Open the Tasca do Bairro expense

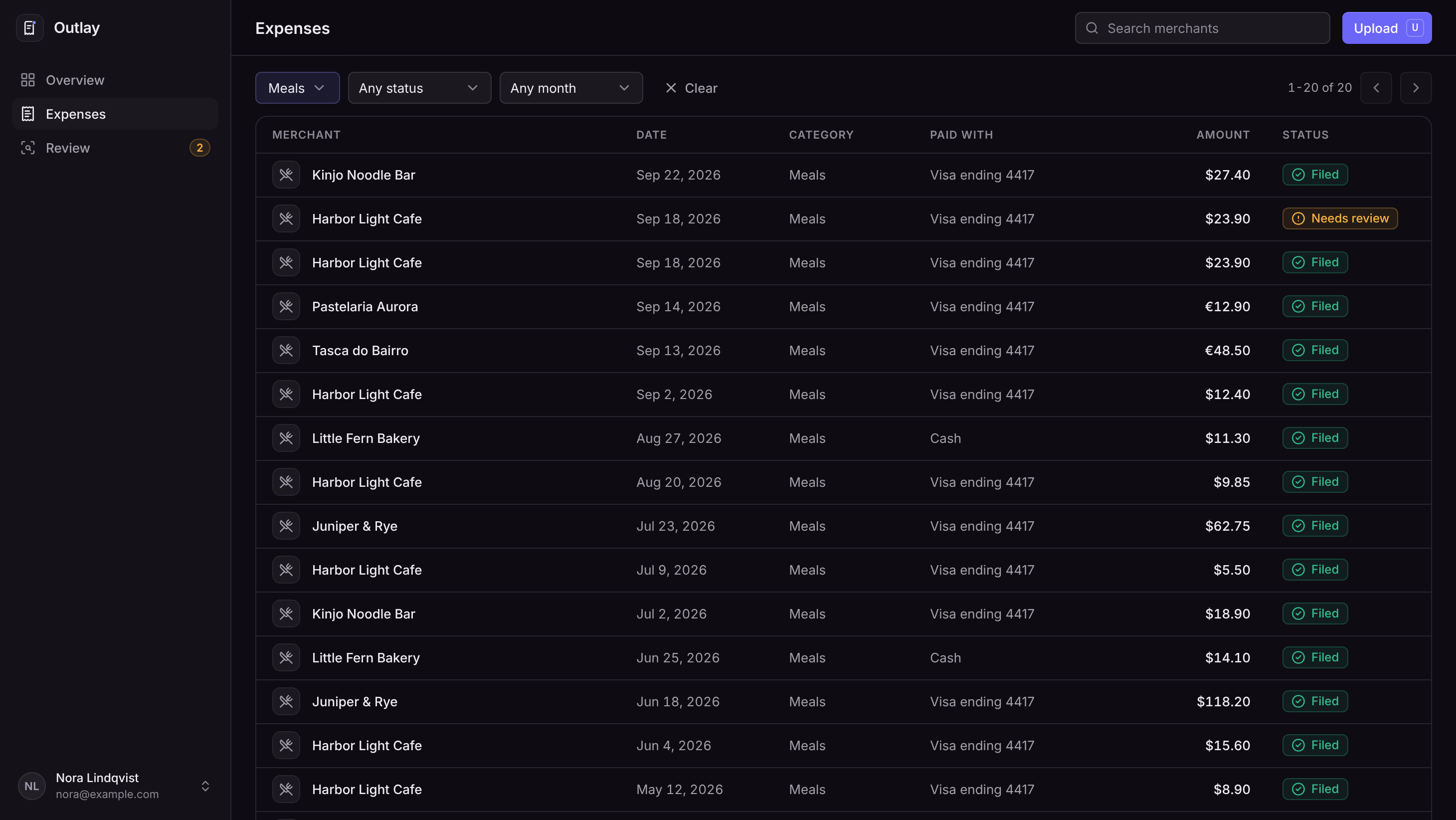(x=843, y=350)
